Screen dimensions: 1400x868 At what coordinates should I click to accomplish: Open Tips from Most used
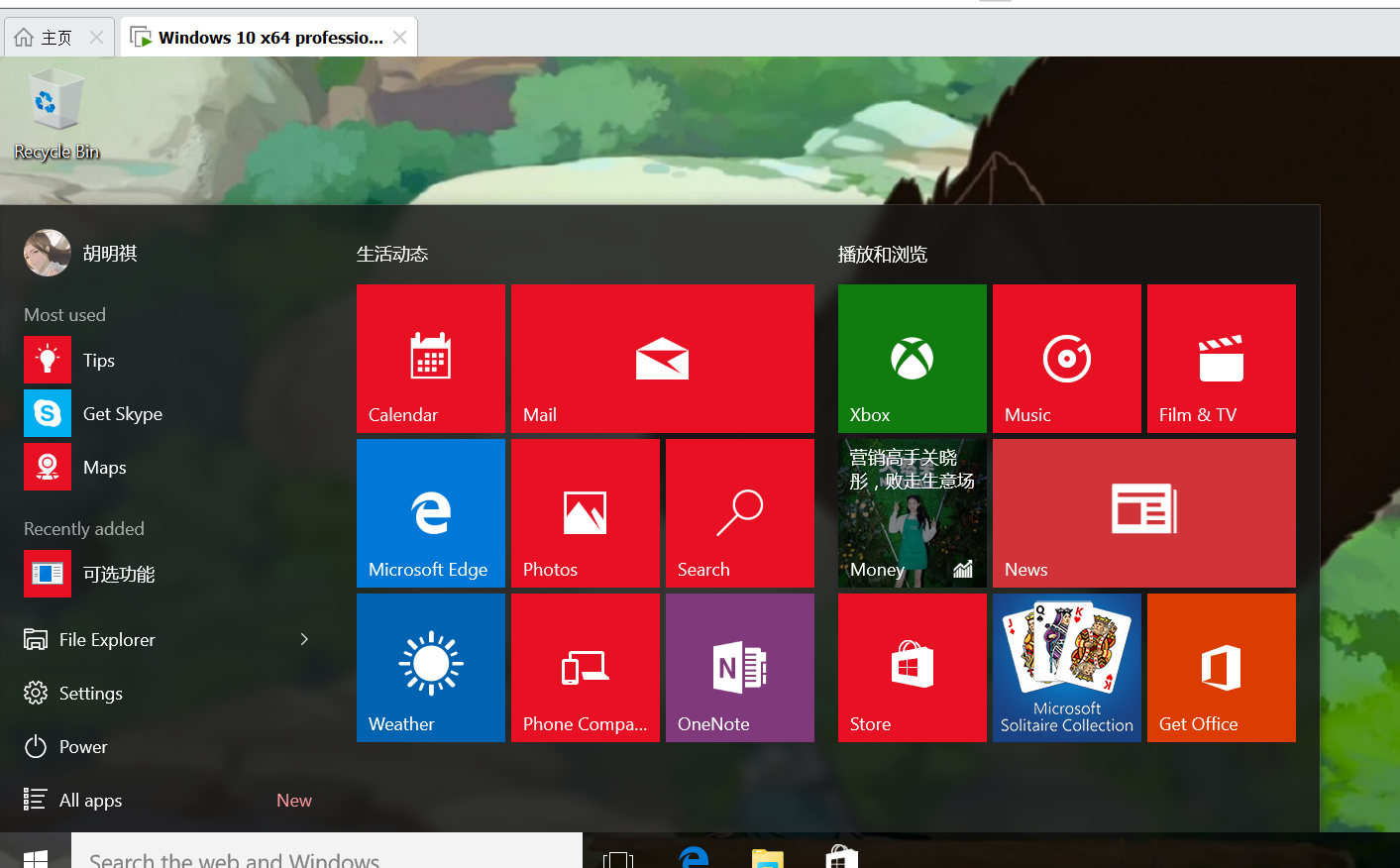click(x=168, y=360)
